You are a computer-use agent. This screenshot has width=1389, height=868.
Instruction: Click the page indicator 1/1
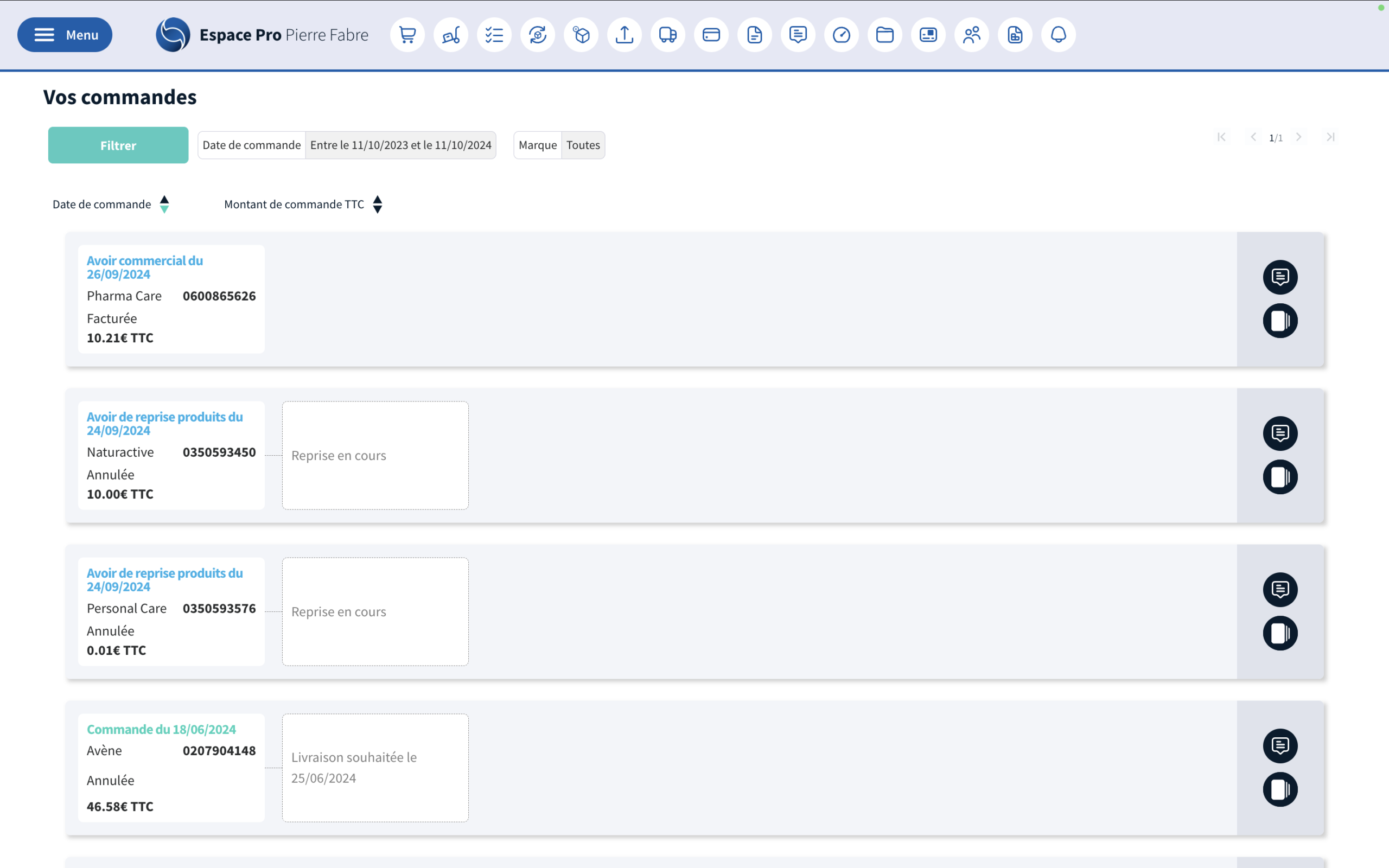(1276, 138)
